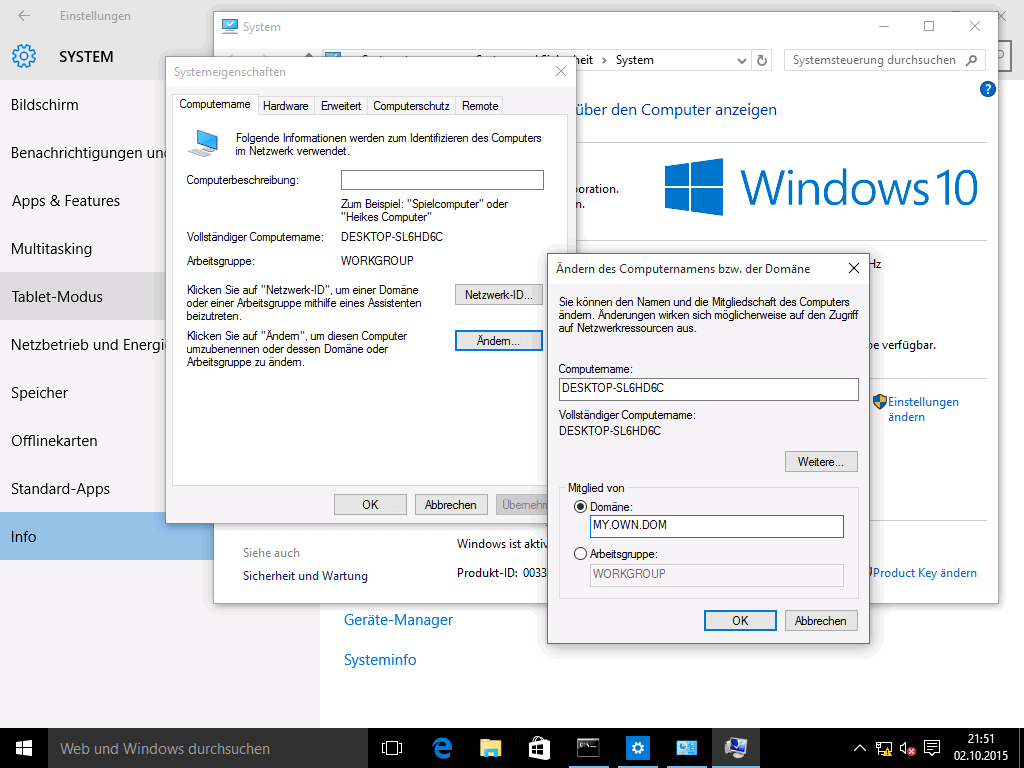
Task: Switch to the Hardware tab
Action: pos(285,106)
